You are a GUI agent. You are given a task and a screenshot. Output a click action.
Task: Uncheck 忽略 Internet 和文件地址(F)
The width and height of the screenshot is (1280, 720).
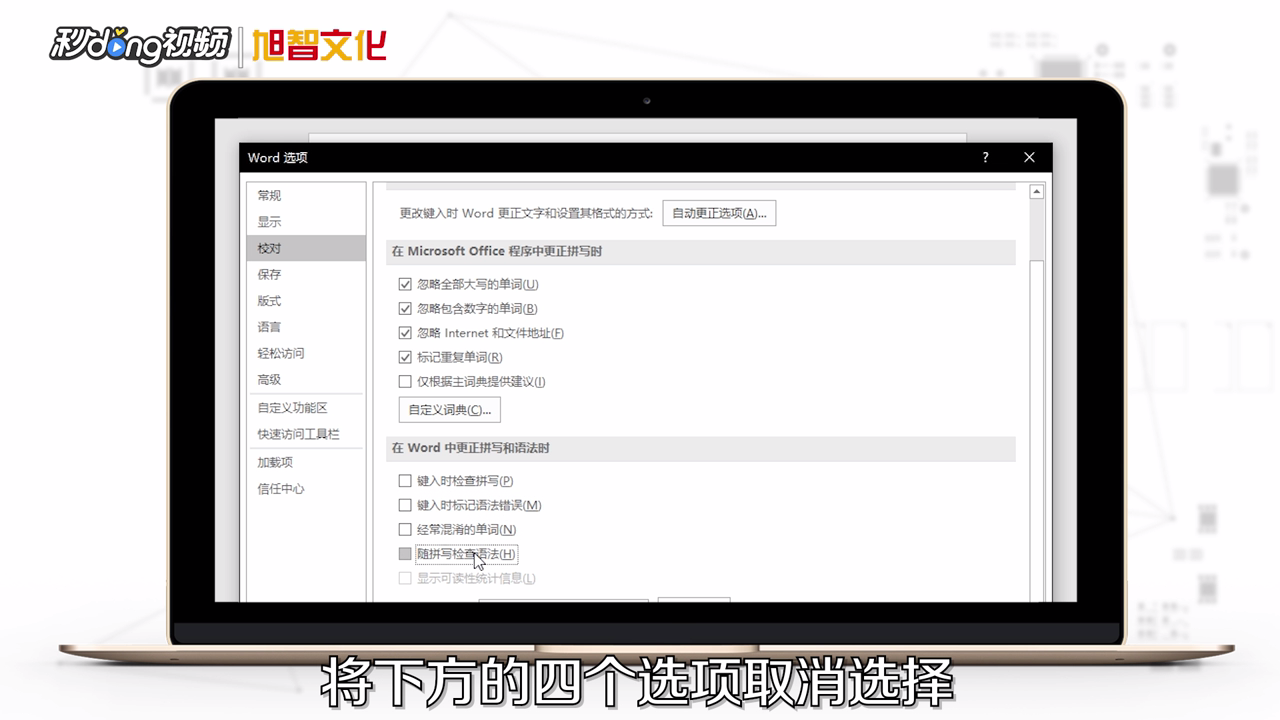point(405,333)
